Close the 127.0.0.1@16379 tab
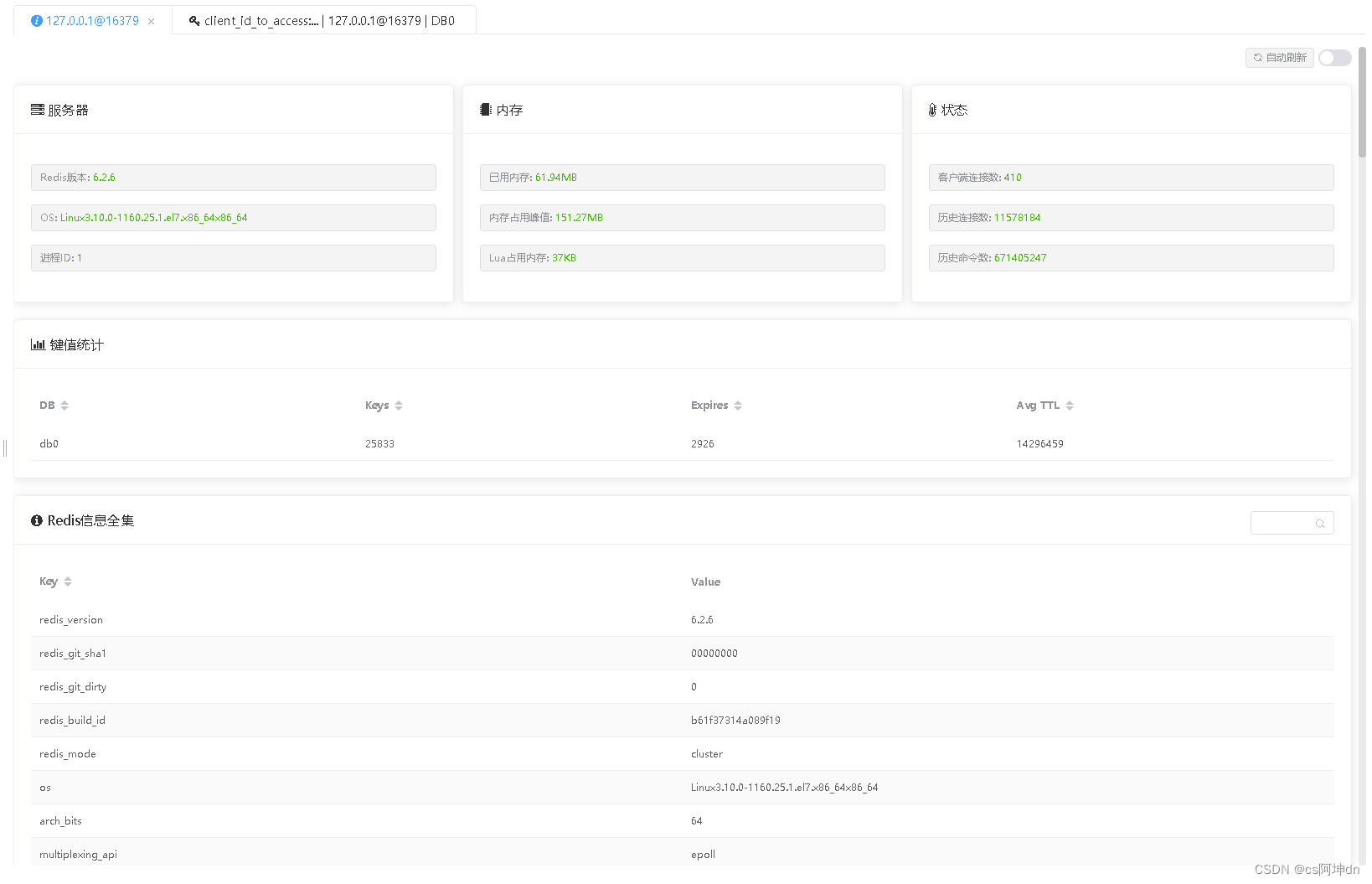Screen dimensions: 1372x884 point(151,22)
